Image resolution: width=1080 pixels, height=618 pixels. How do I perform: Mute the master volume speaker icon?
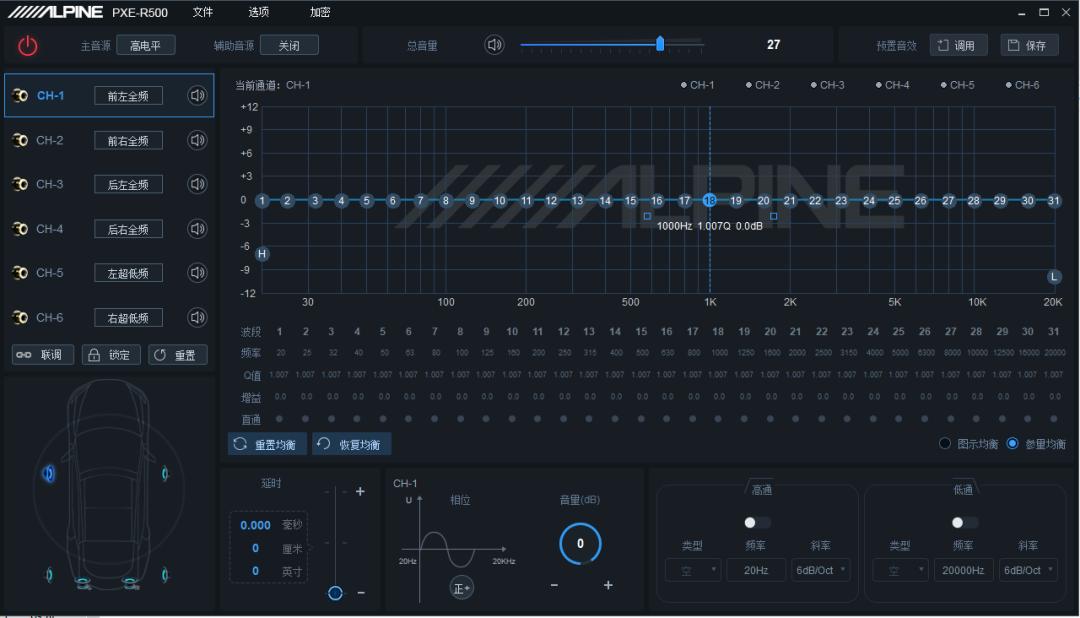pos(494,45)
